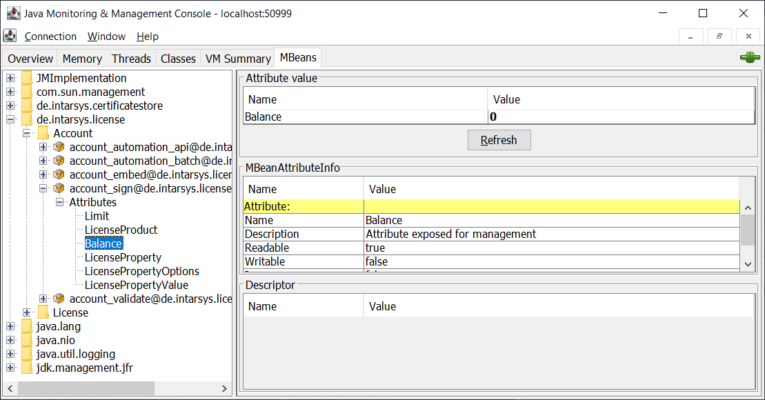Image resolution: width=765 pixels, height=400 pixels.
Task: Click the account_automation_api MBean icon
Action: click(x=59, y=147)
